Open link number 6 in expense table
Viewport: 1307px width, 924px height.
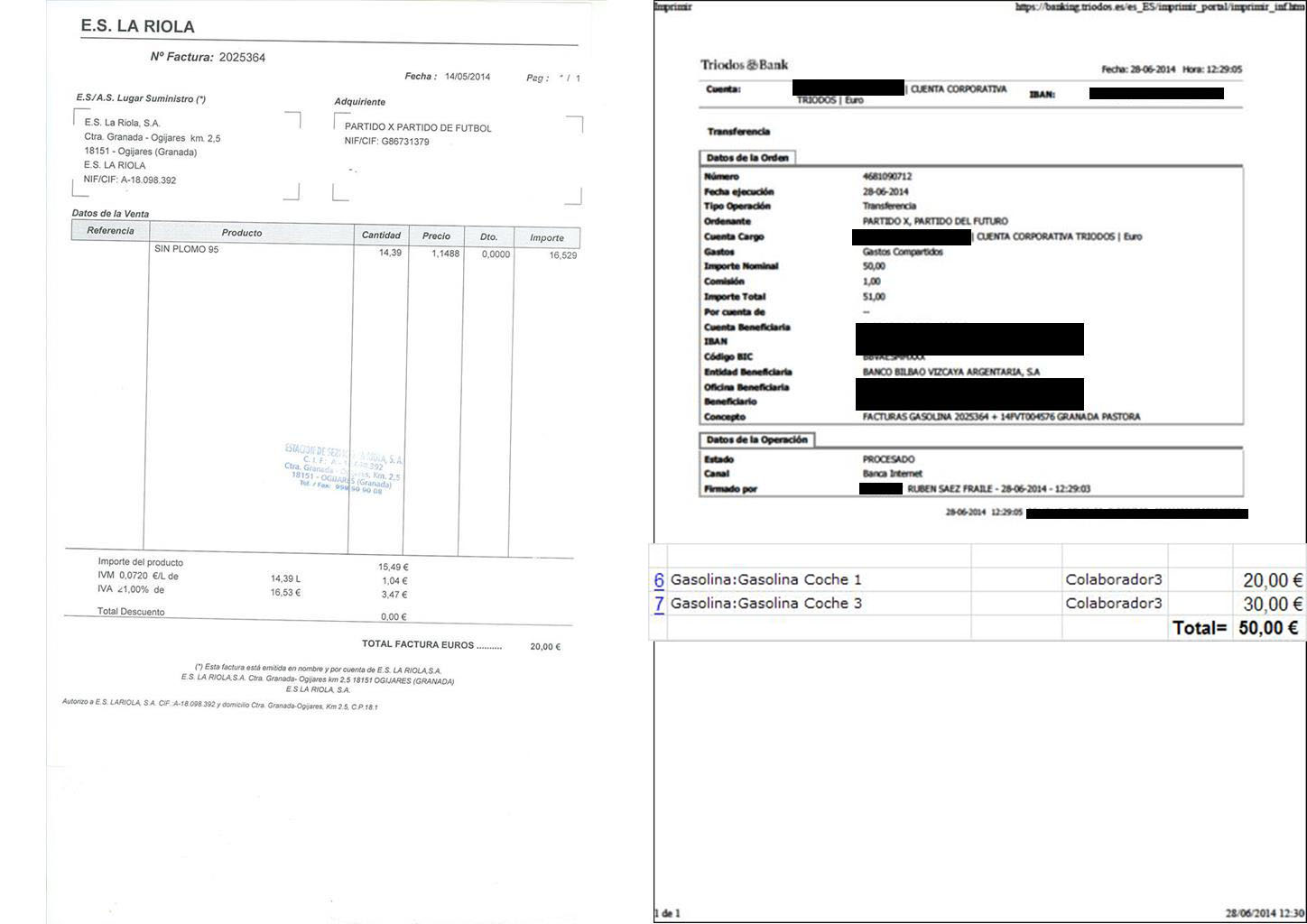tap(659, 580)
